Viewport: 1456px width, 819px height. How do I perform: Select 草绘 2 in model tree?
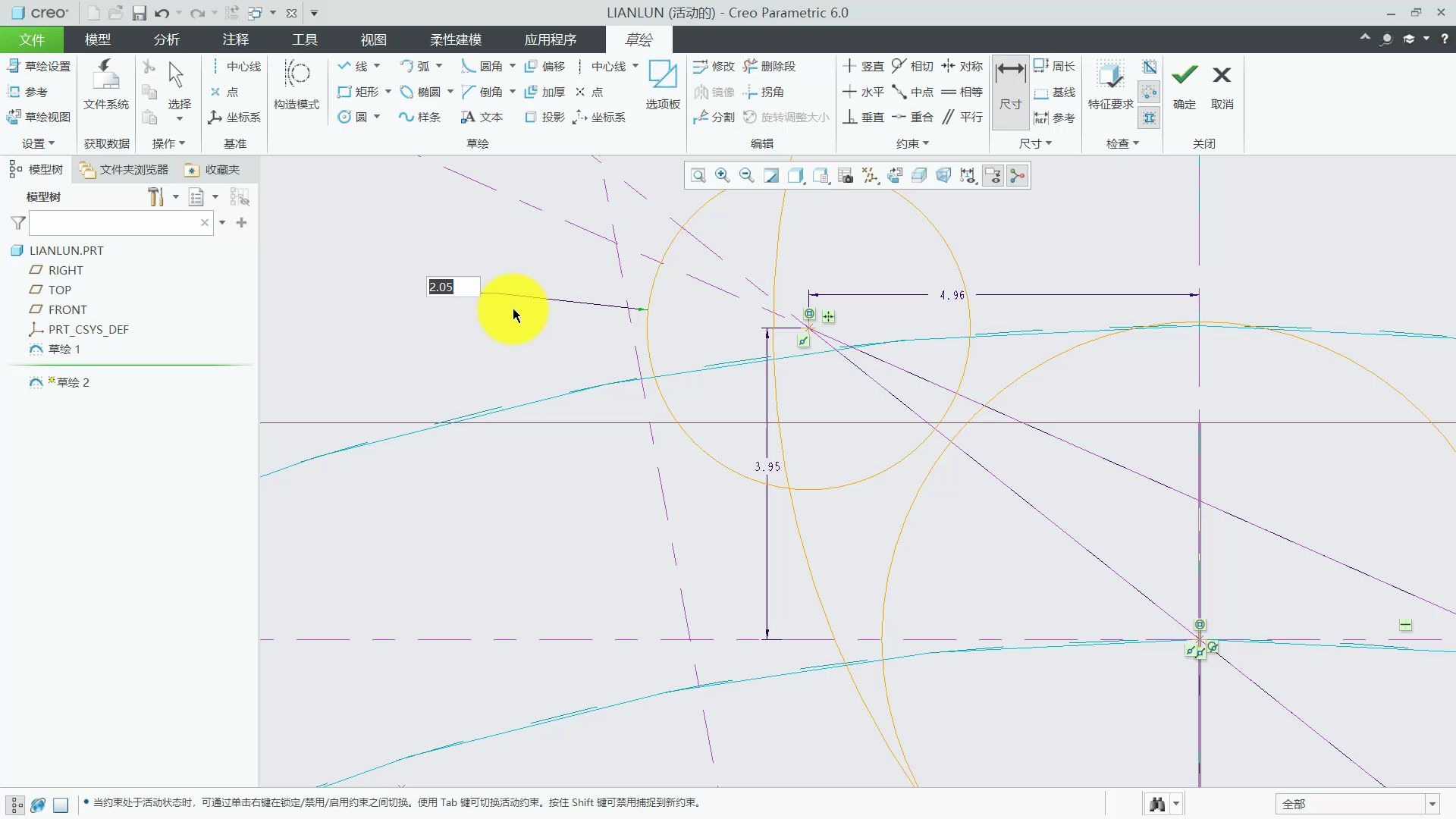point(73,382)
